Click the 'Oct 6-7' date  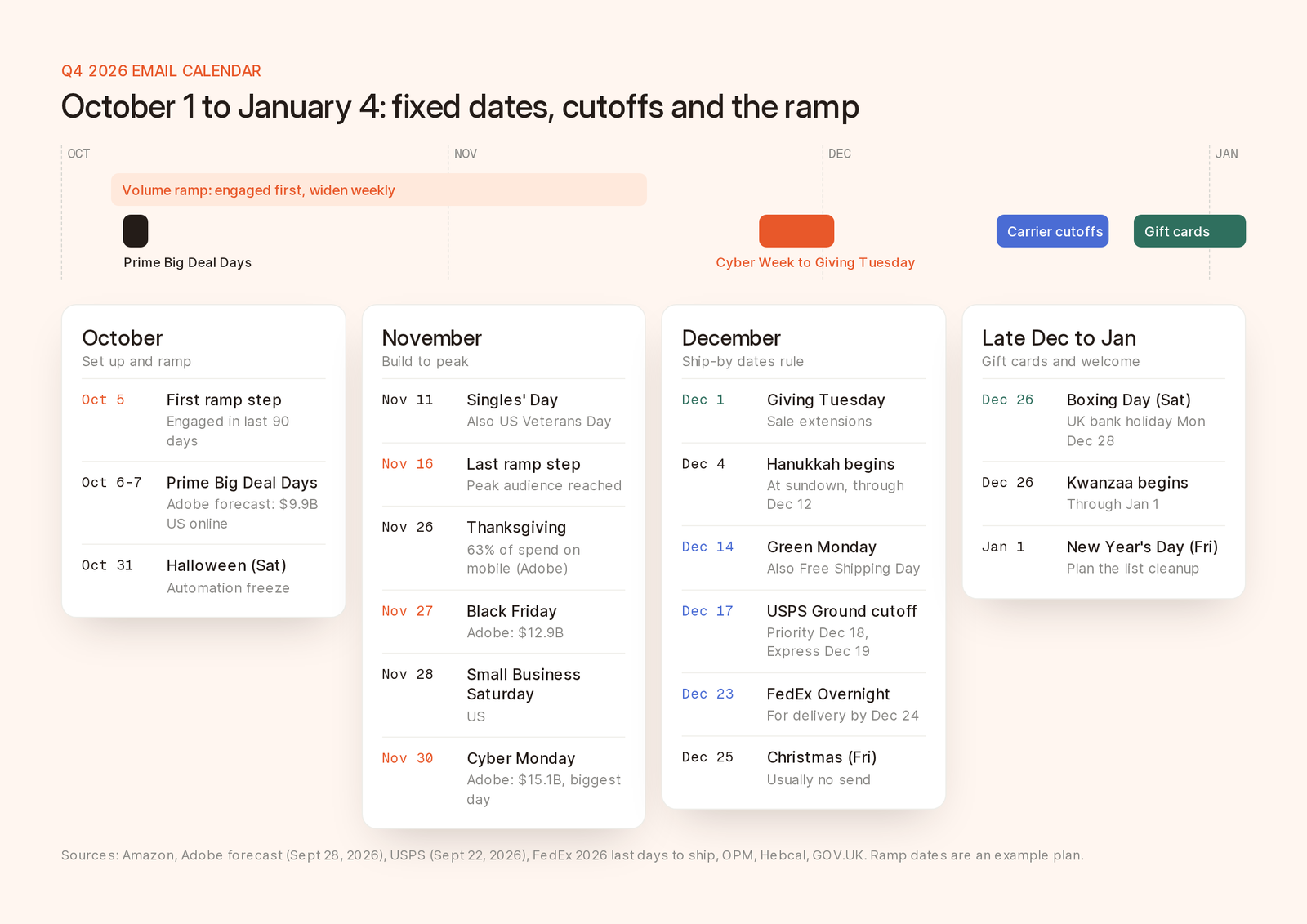coord(112,483)
